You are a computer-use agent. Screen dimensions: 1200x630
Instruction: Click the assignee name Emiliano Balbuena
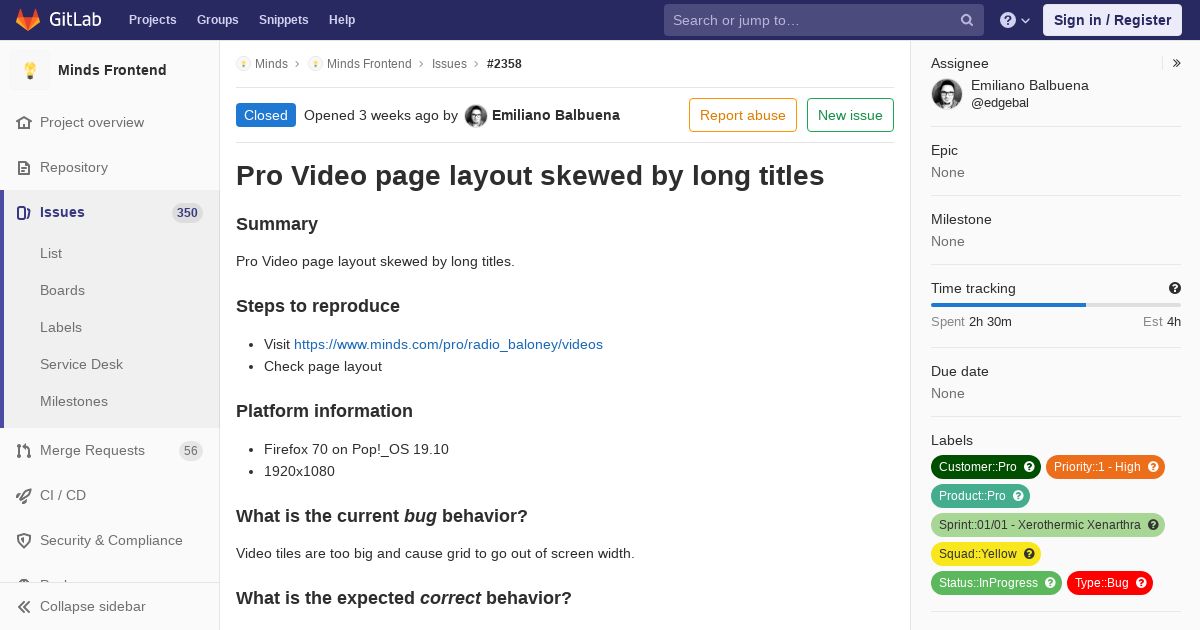1030,86
